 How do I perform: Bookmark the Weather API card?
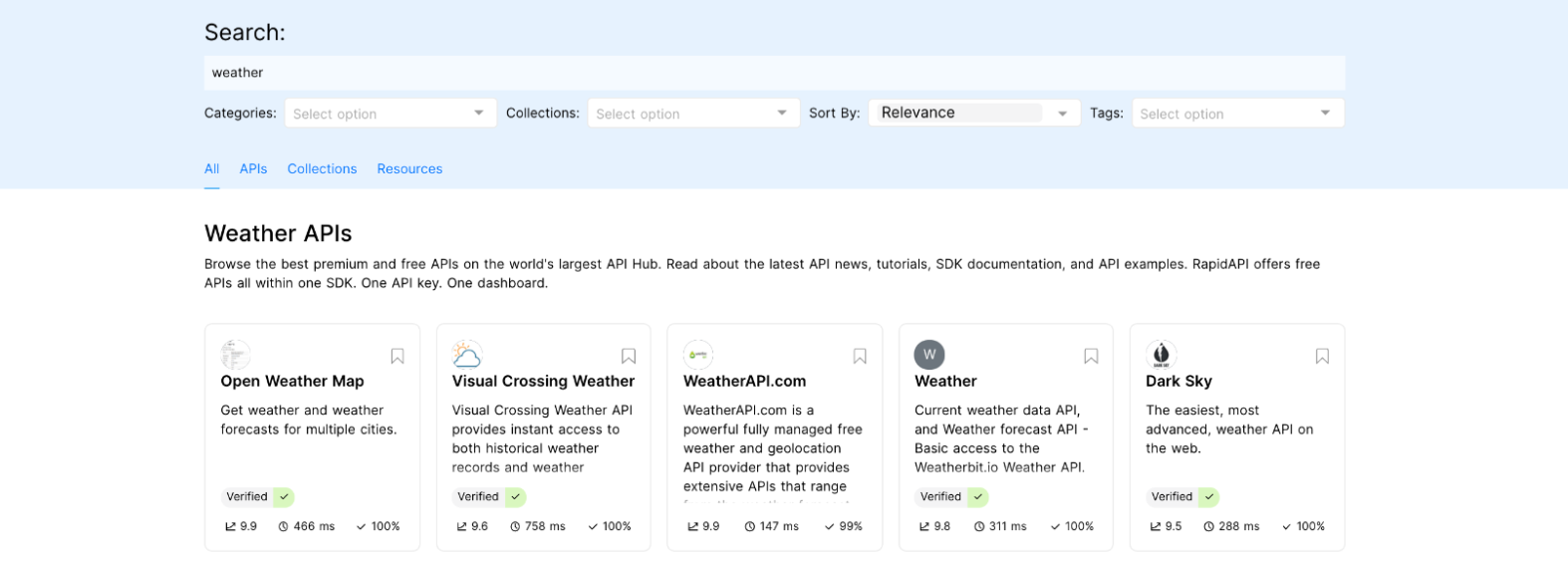[1091, 356]
